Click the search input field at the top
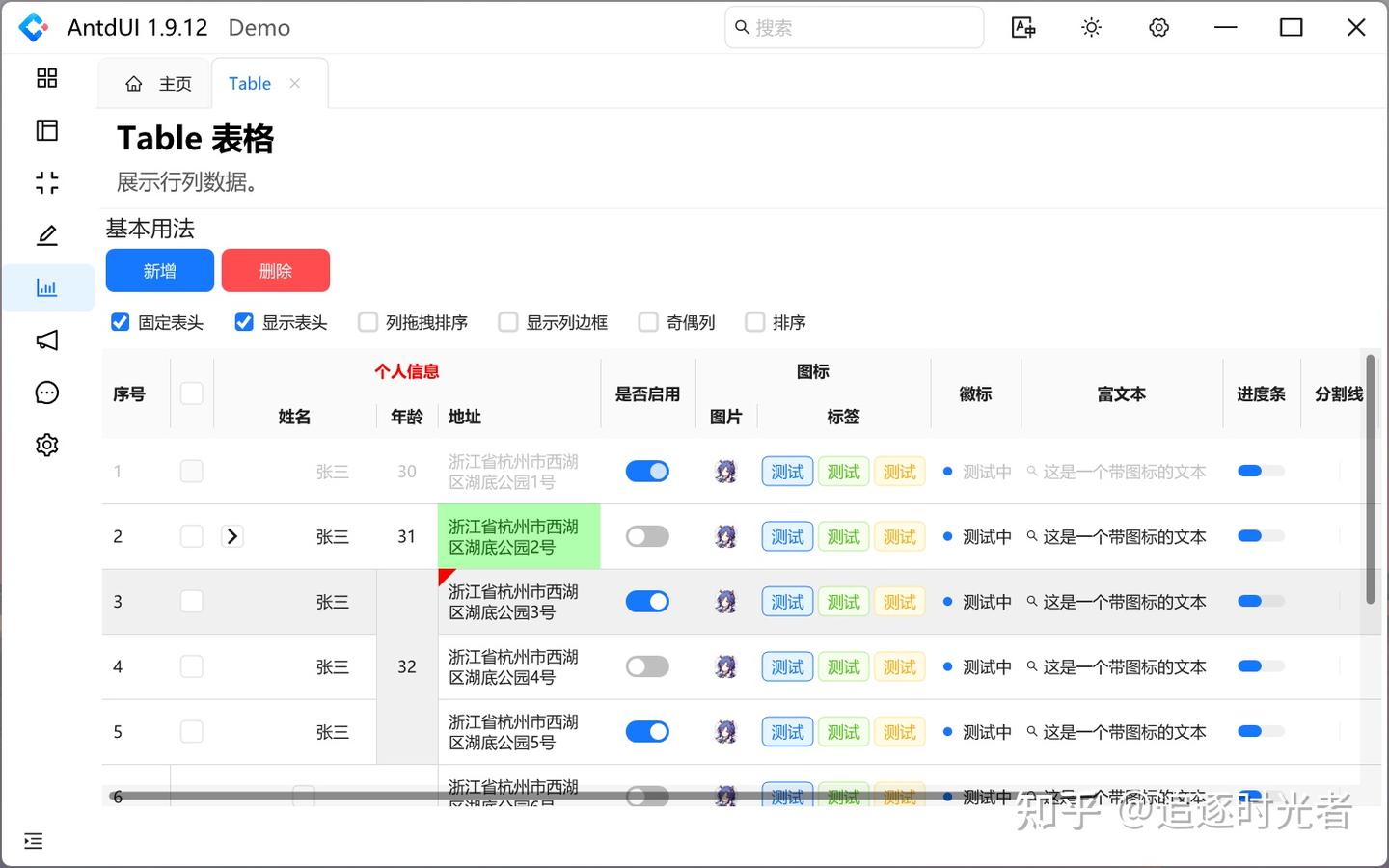This screenshot has height=868, width=1389. tap(855, 27)
